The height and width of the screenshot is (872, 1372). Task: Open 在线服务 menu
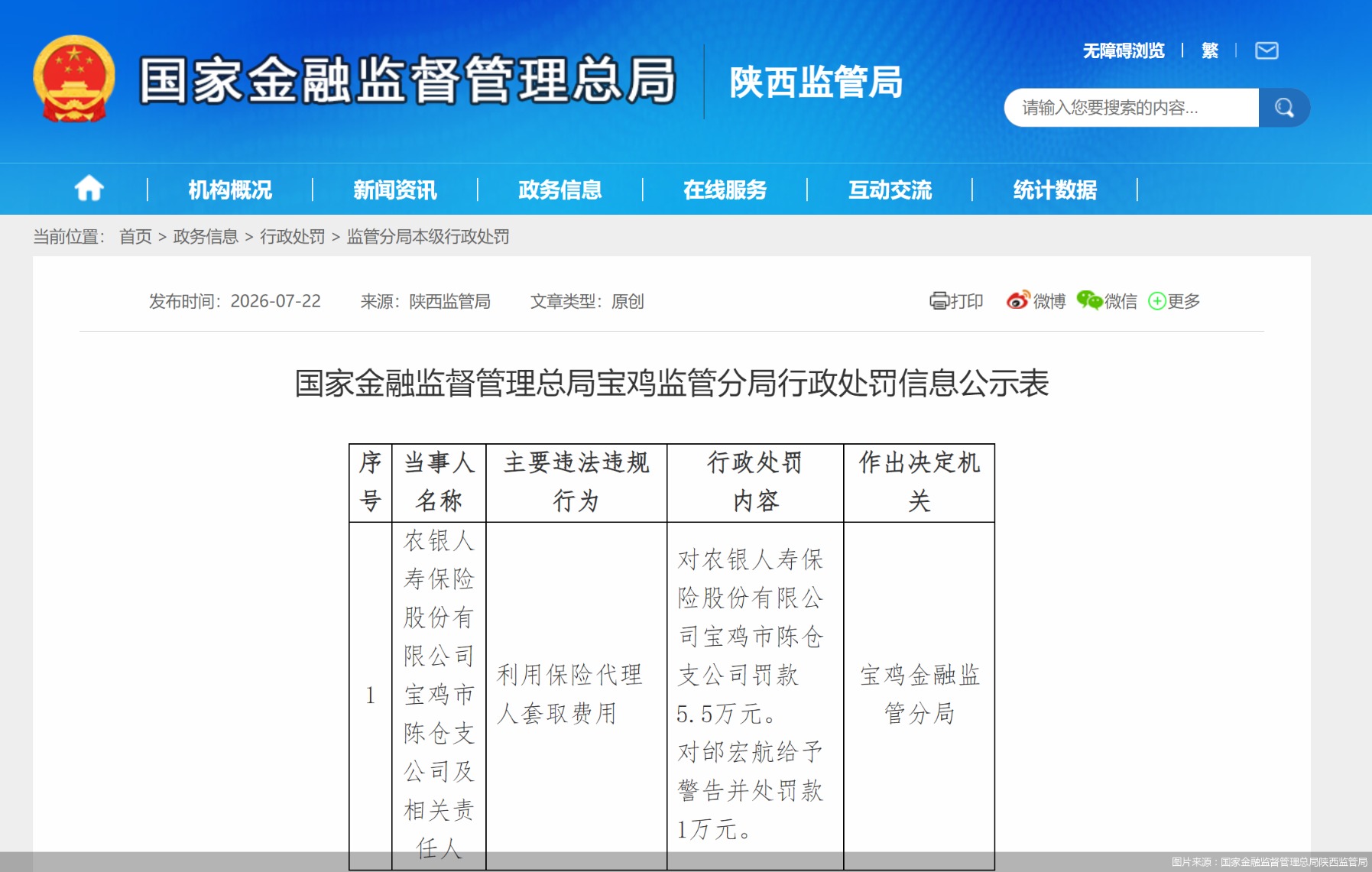[x=725, y=190]
